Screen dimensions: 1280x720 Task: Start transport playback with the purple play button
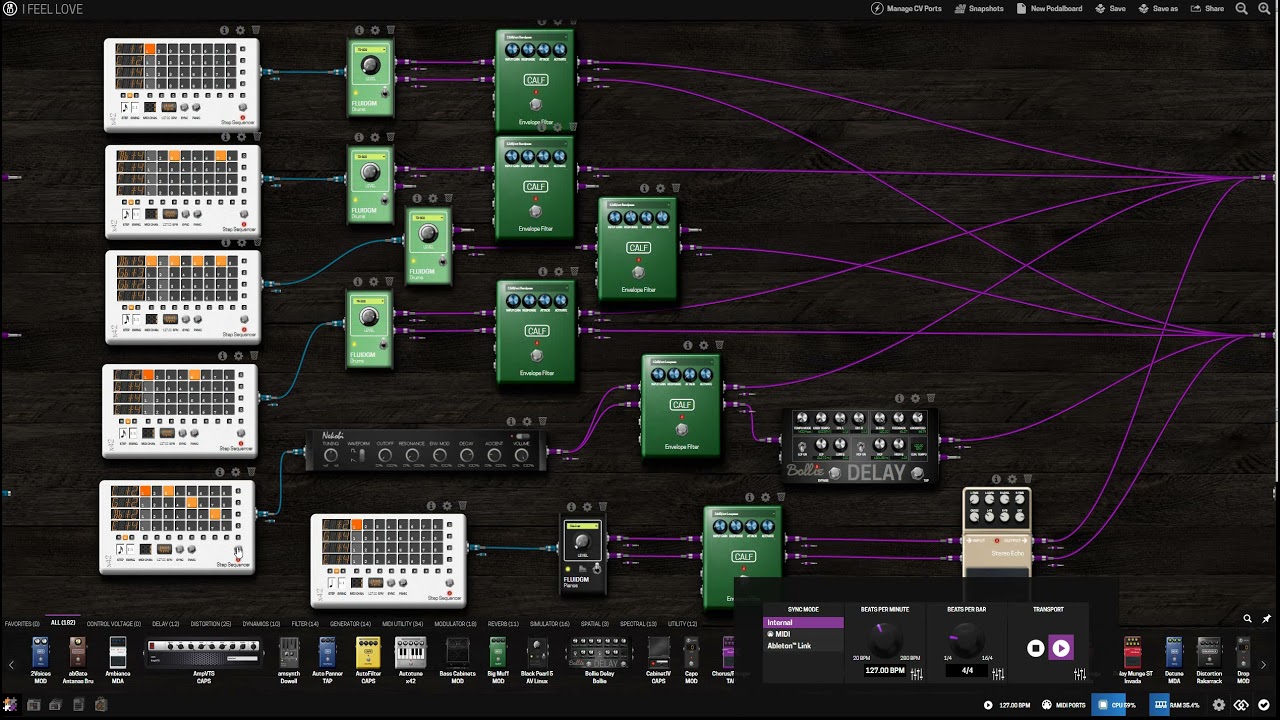1061,648
